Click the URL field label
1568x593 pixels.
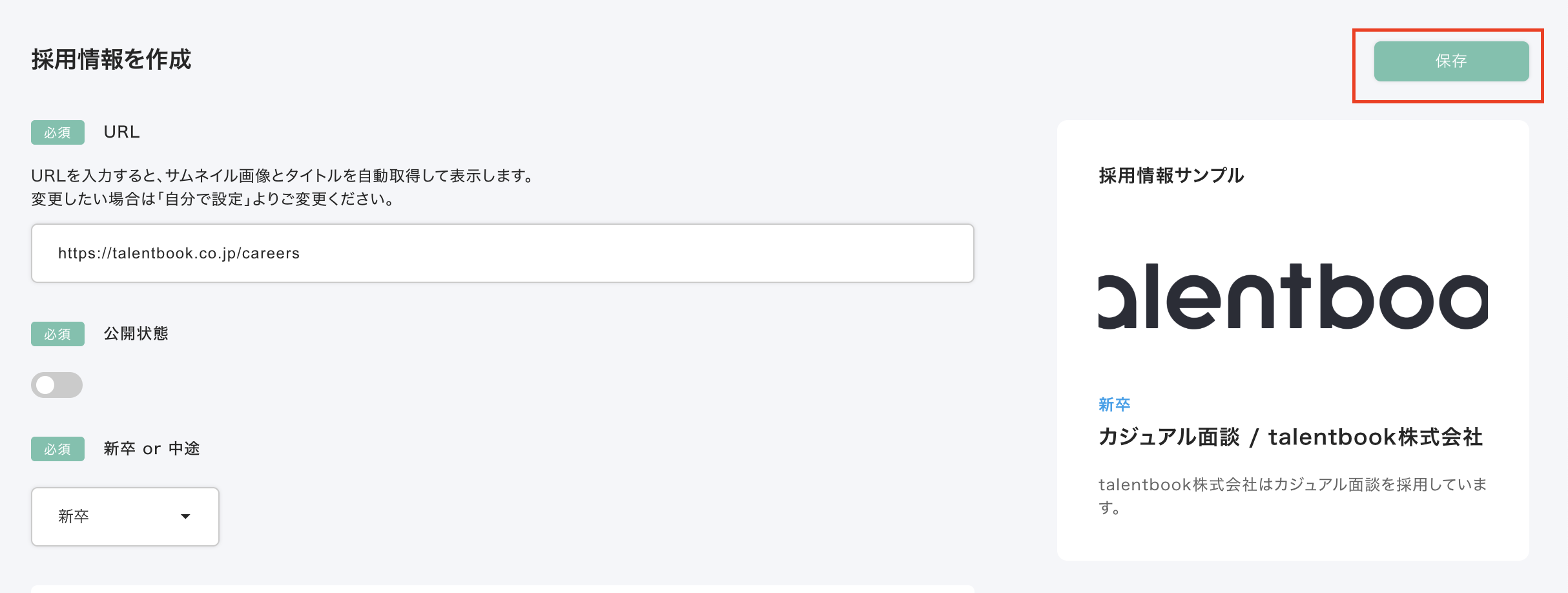(x=121, y=132)
